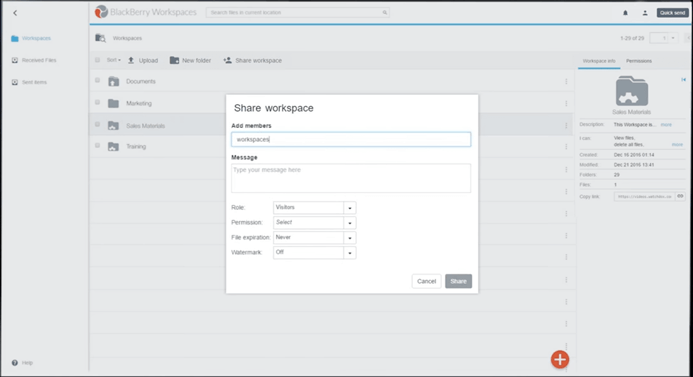
Task: Open the Training workspace name
Action: tap(136, 147)
